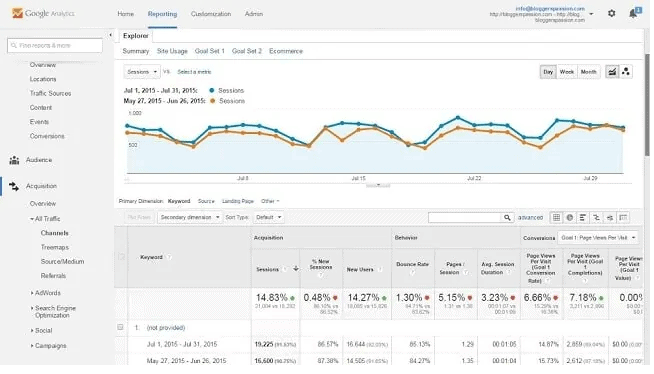Screen dimensions: 654x374
Task: Switch to the Goal Set 2 tab
Action: point(247,51)
